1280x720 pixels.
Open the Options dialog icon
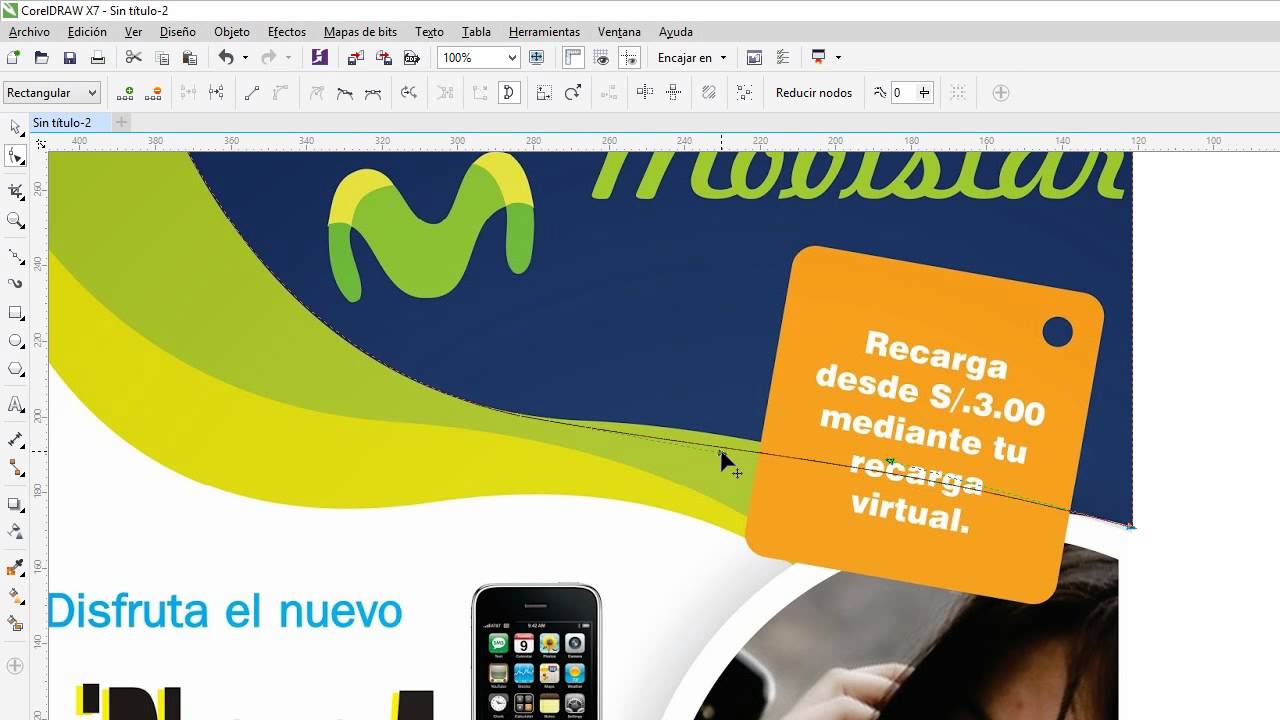click(x=783, y=58)
